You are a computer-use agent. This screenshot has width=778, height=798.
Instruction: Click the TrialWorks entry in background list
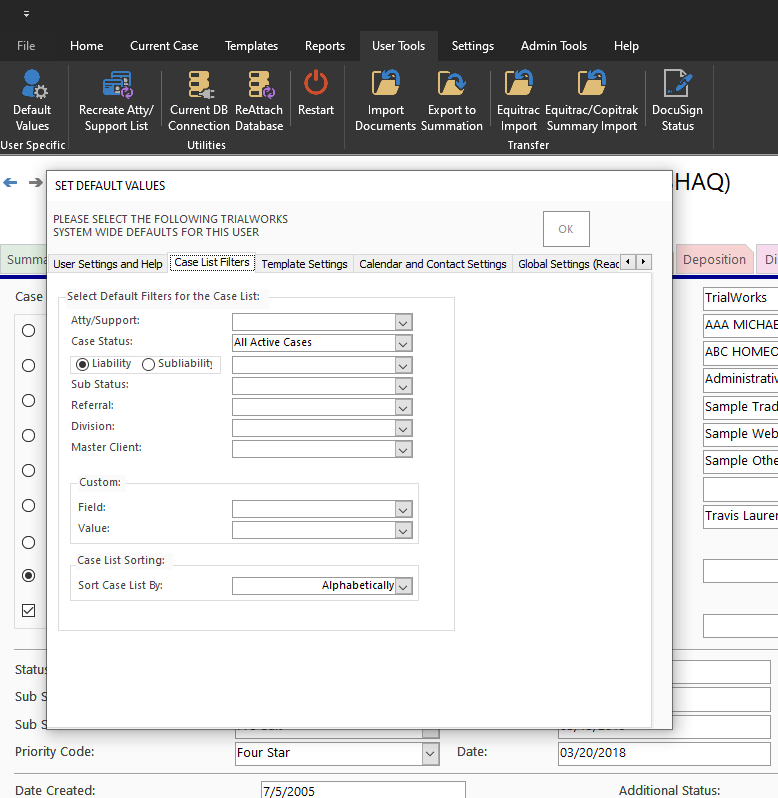[740, 298]
